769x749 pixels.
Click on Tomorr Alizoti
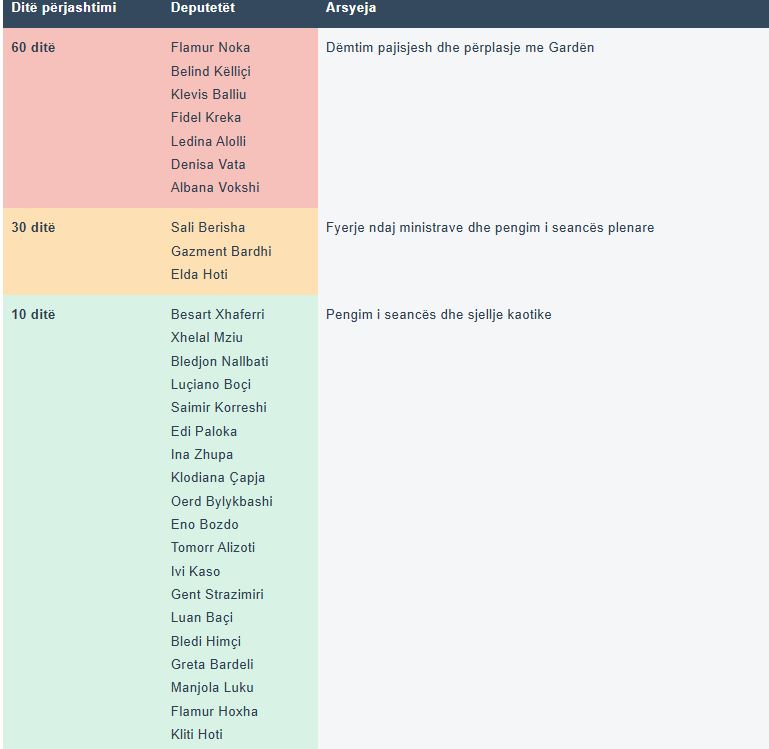213,547
